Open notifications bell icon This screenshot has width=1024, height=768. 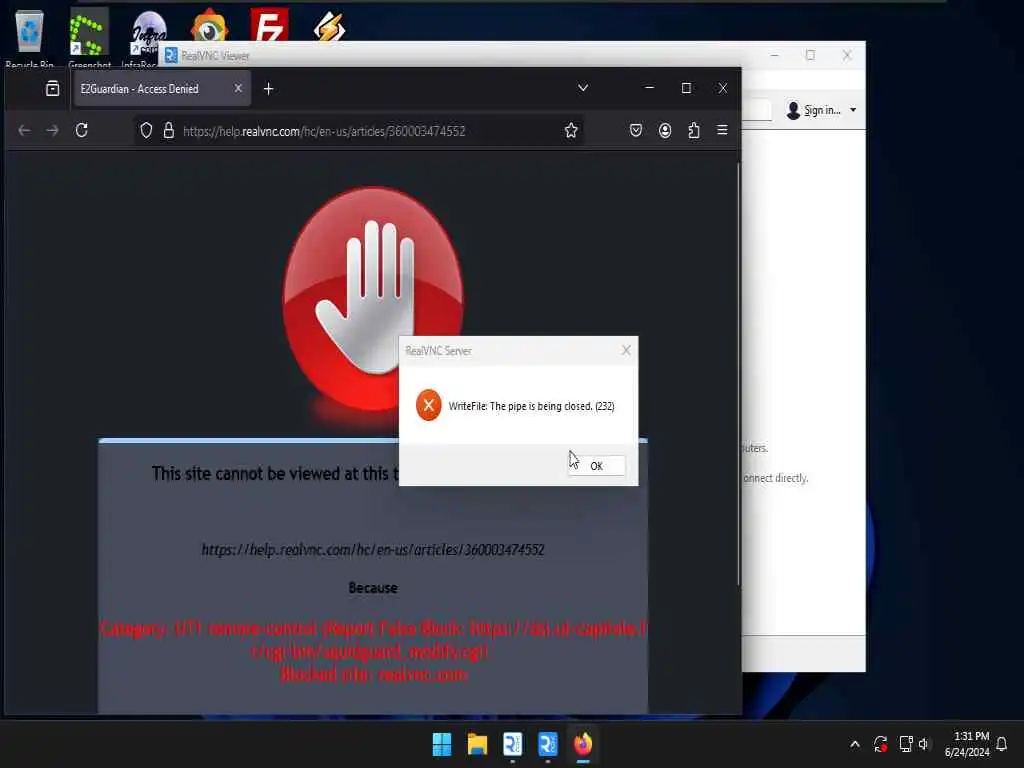(x=1002, y=744)
